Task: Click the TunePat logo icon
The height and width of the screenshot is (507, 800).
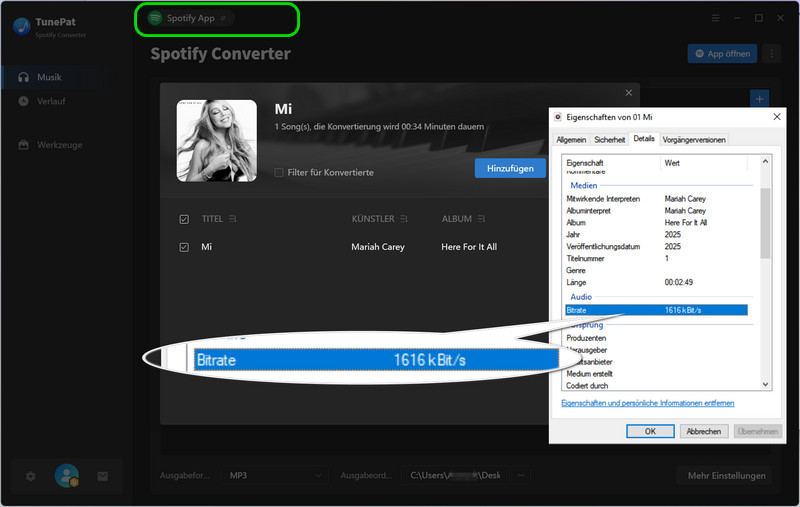Action: (21, 27)
